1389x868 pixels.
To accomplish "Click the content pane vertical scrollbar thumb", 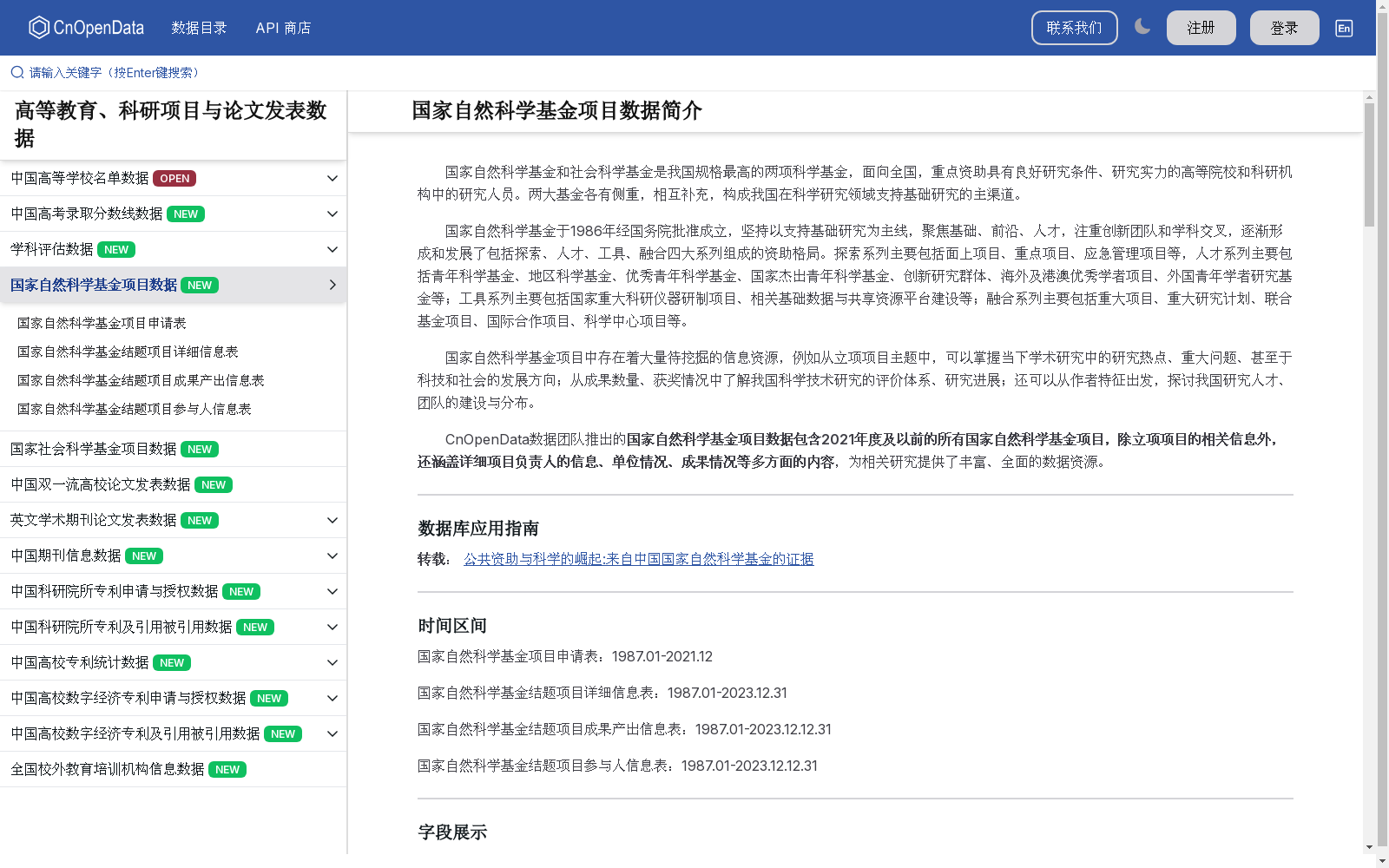I will point(1369,165).
